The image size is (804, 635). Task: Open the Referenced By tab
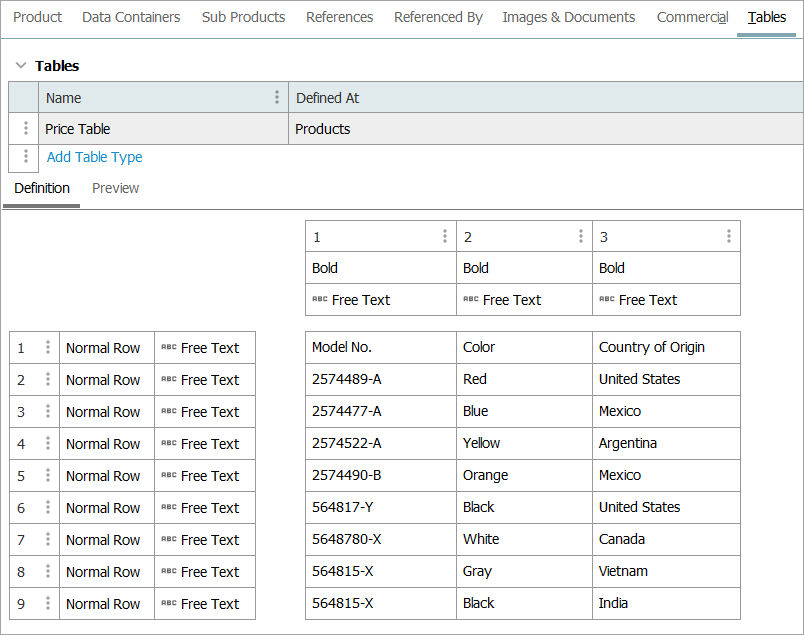438,17
